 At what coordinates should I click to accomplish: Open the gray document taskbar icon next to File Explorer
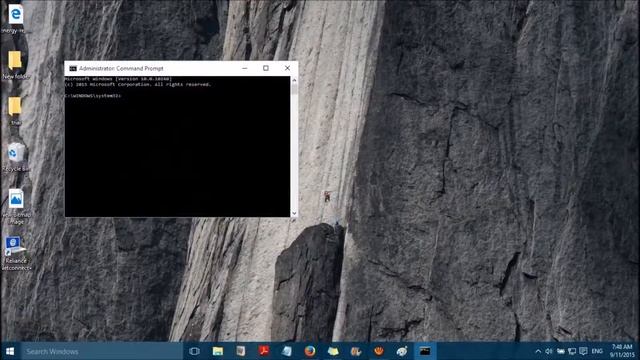(240, 351)
